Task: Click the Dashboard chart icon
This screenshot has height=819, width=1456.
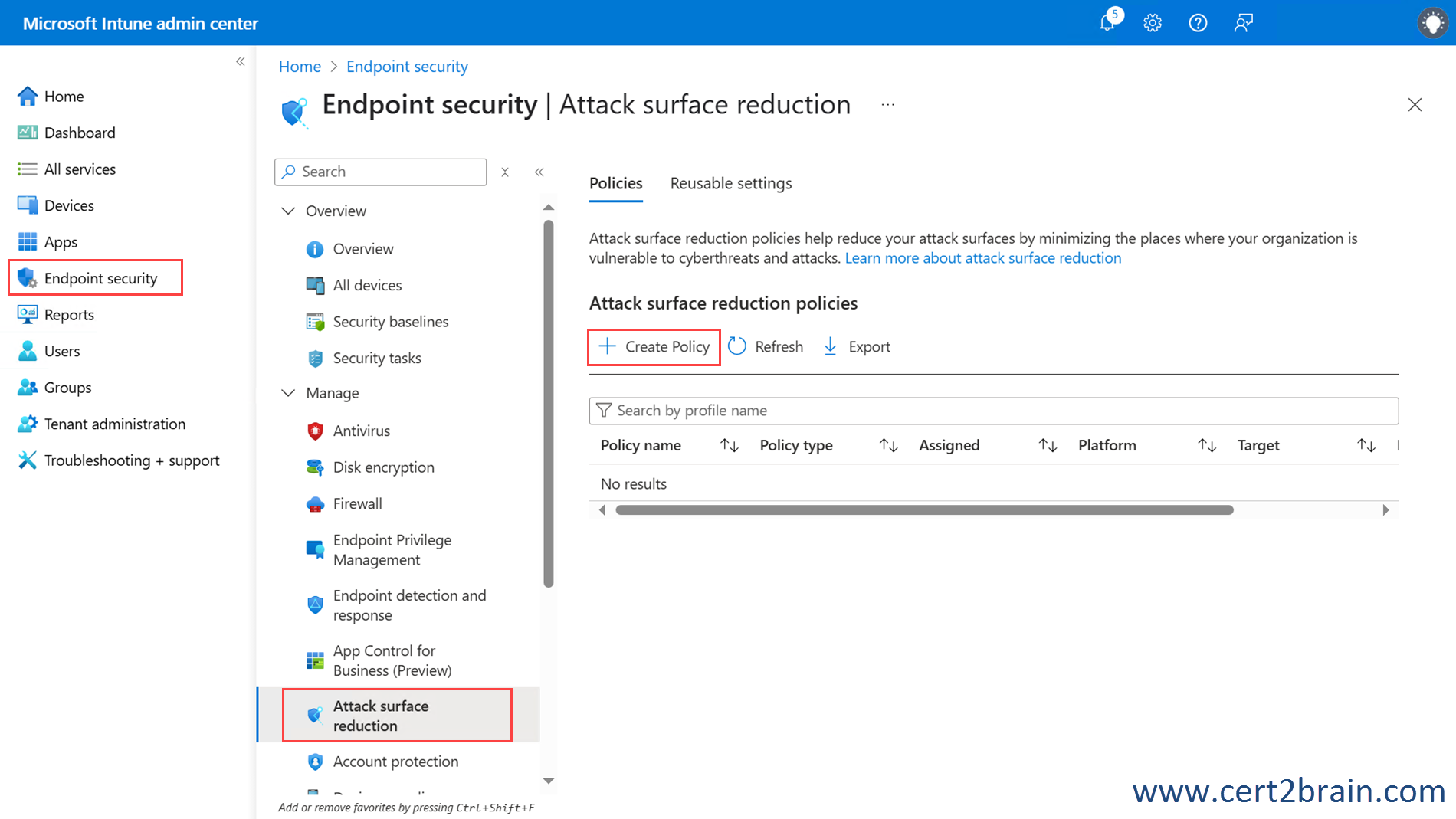Action: pyautogui.click(x=28, y=133)
